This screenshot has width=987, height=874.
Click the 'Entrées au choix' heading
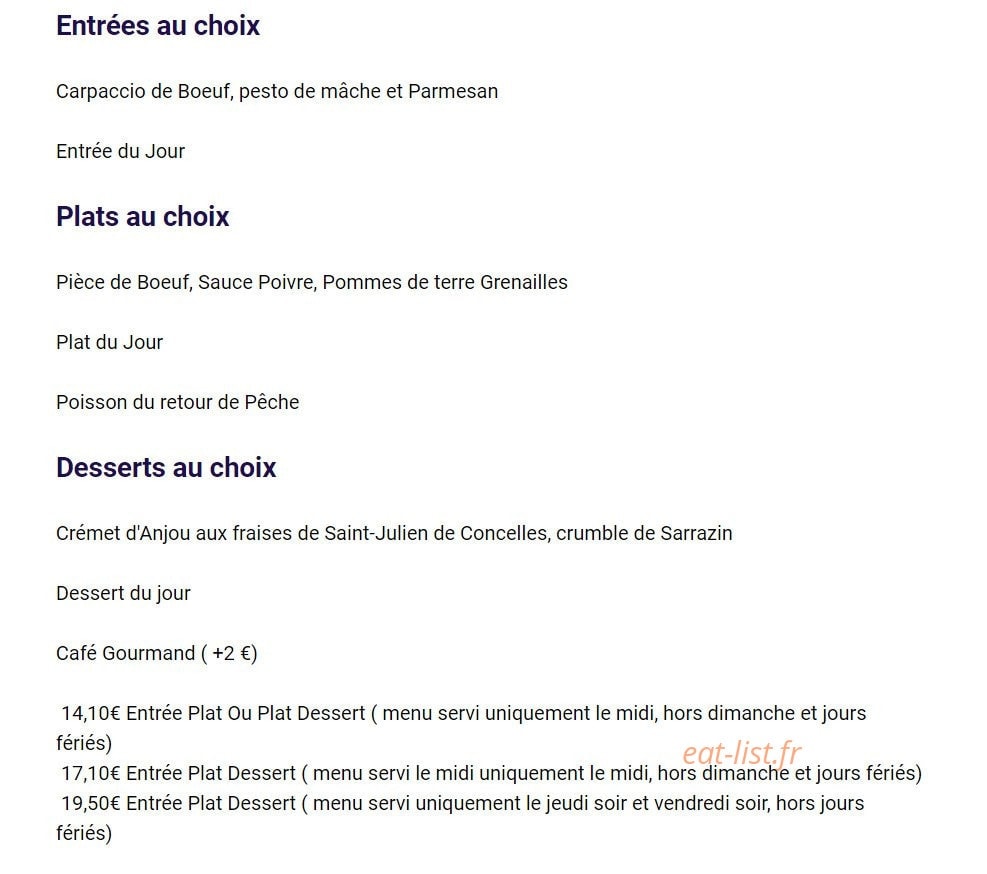pos(157,26)
